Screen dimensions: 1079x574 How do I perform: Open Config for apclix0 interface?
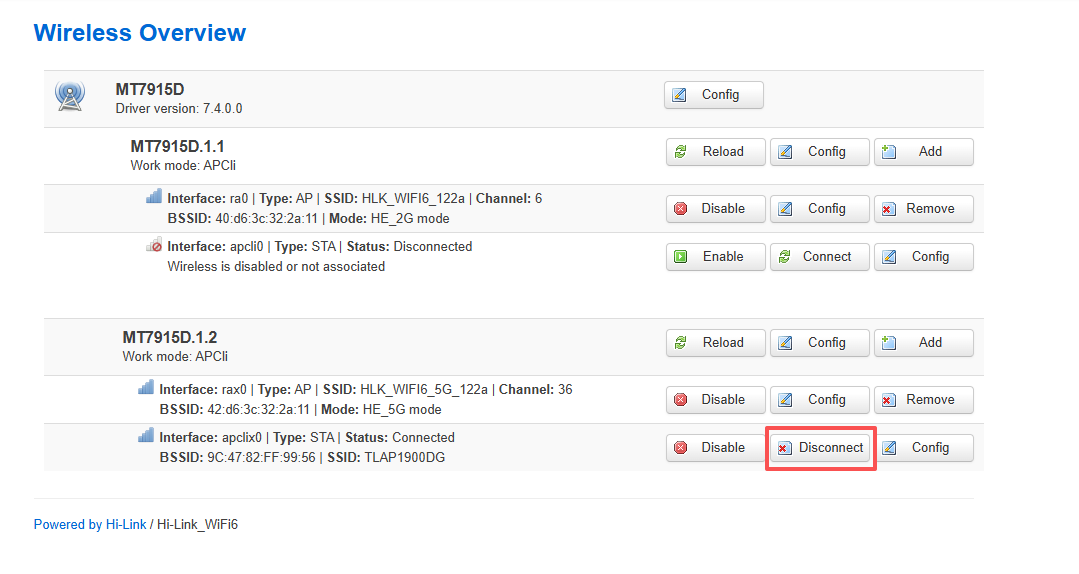click(x=923, y=448)
